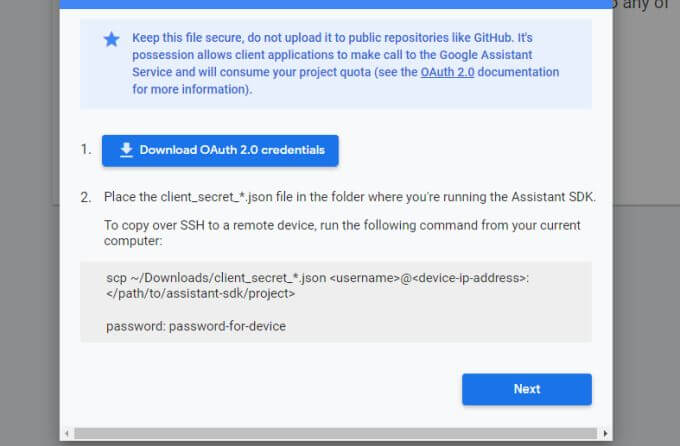Proceed with the Next button

click(526, 389)
